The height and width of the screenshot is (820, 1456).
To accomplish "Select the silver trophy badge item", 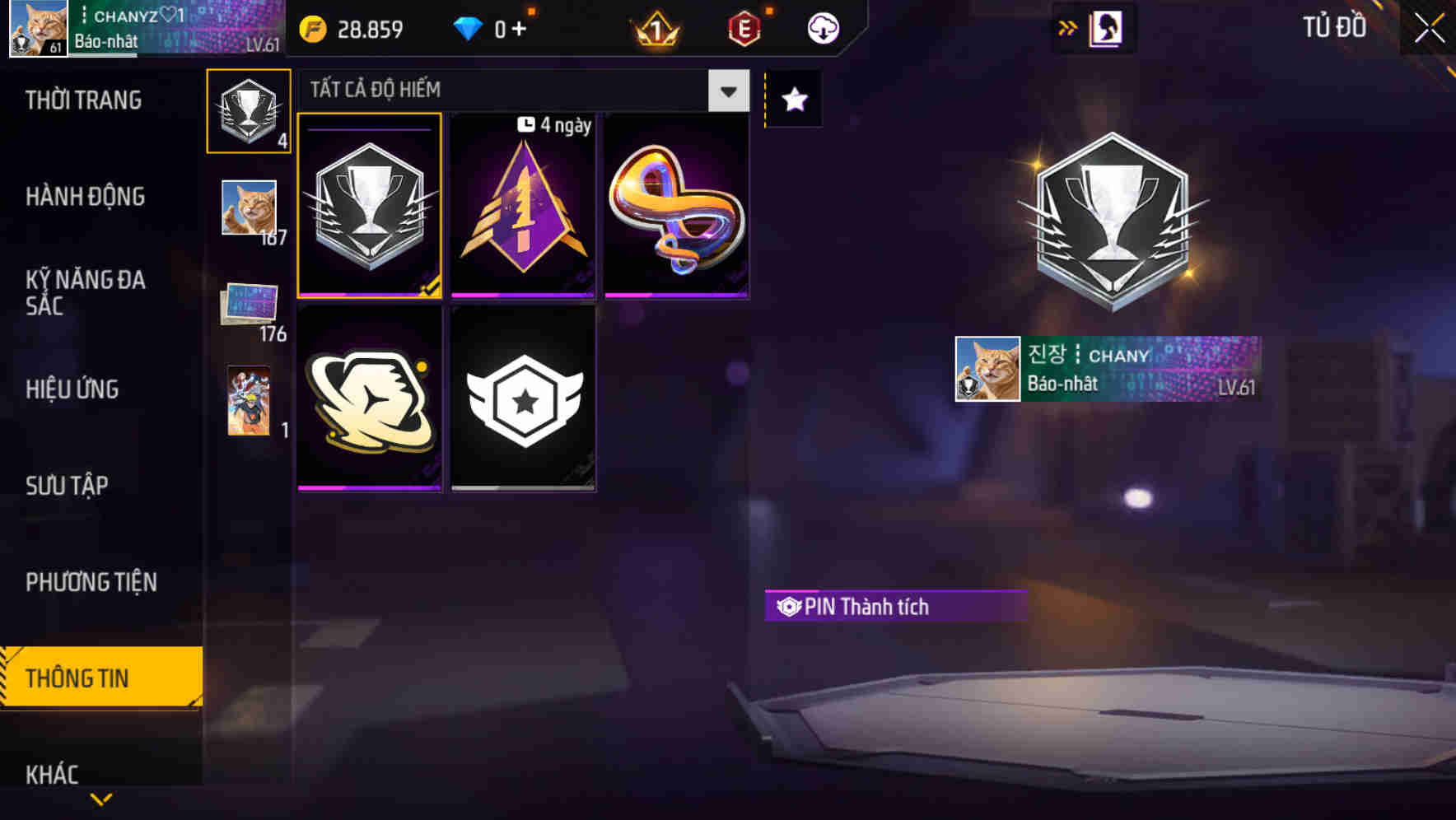I will pyautogui.click(x=370, y=206).
